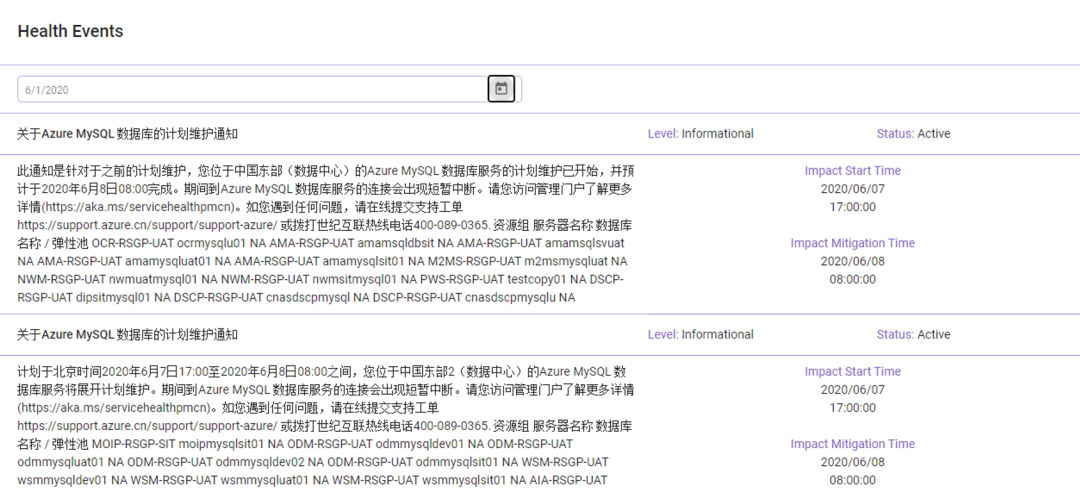1080x496 pixels.
Task: Click Status: Active in second event
Action: coord(913,334)
